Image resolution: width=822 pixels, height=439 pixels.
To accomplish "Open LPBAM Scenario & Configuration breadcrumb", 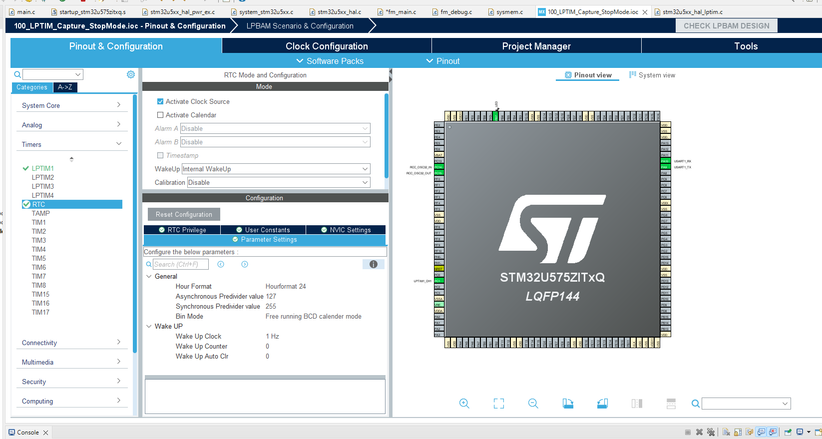I will (300, 26).
